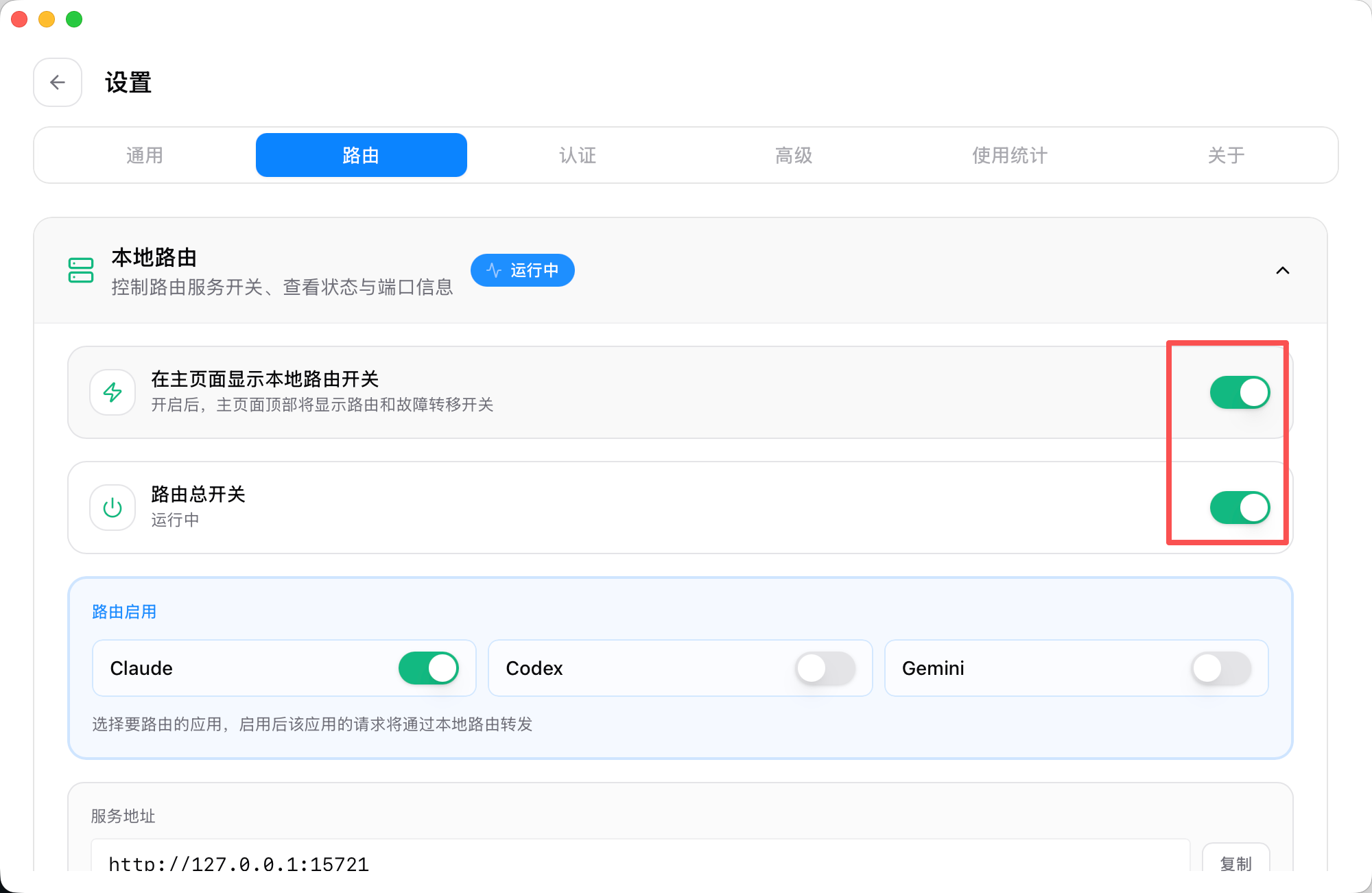The width and height of the screenshot is (1372, 893).
Task: Switch to the 通用 tab
Action: coord(145,155)
